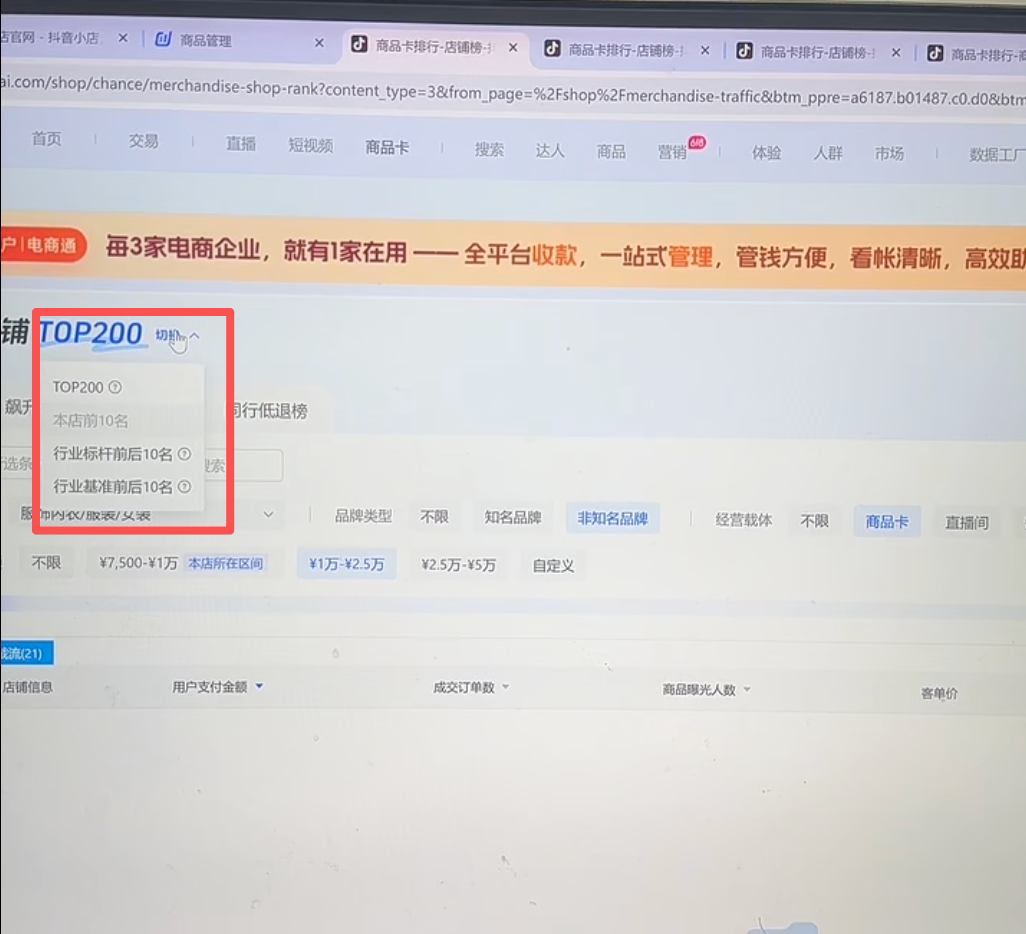Select the ¥1万-¥2.5万 price range
This screenshot has height=934, width=1026.
tap(346, 564)
